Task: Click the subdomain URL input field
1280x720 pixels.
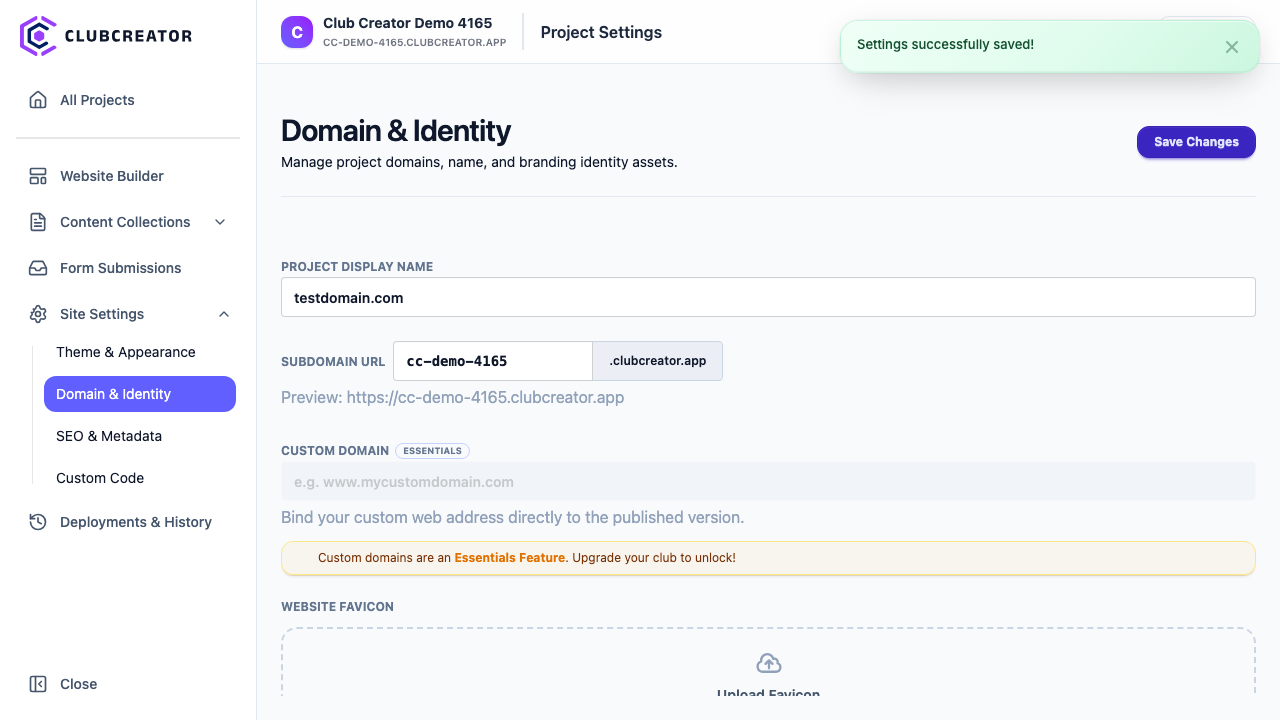Action: (x=493, y=361)
